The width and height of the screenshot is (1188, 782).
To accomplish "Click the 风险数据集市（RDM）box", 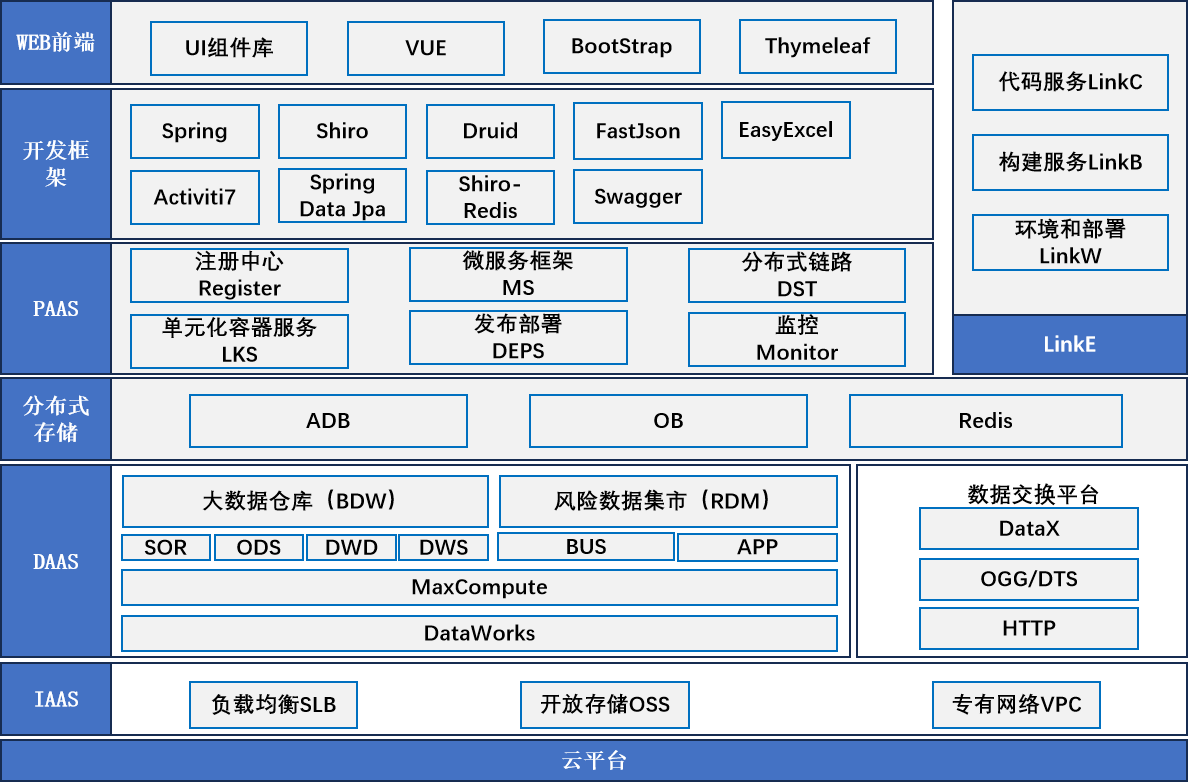I will [668, 501].
